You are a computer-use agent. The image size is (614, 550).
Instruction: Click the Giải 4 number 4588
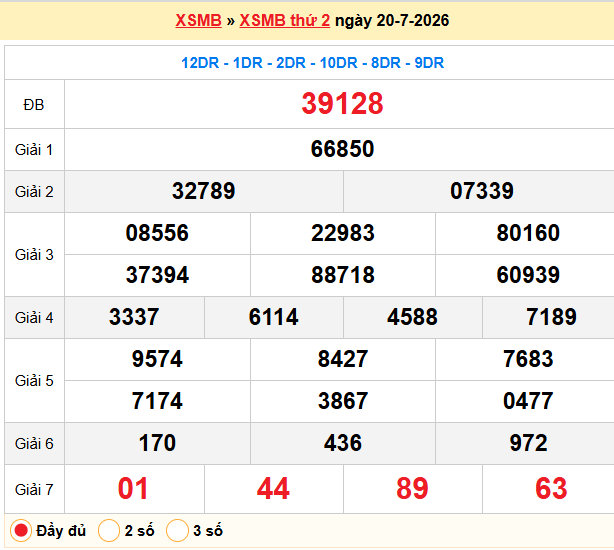(412, 317)
